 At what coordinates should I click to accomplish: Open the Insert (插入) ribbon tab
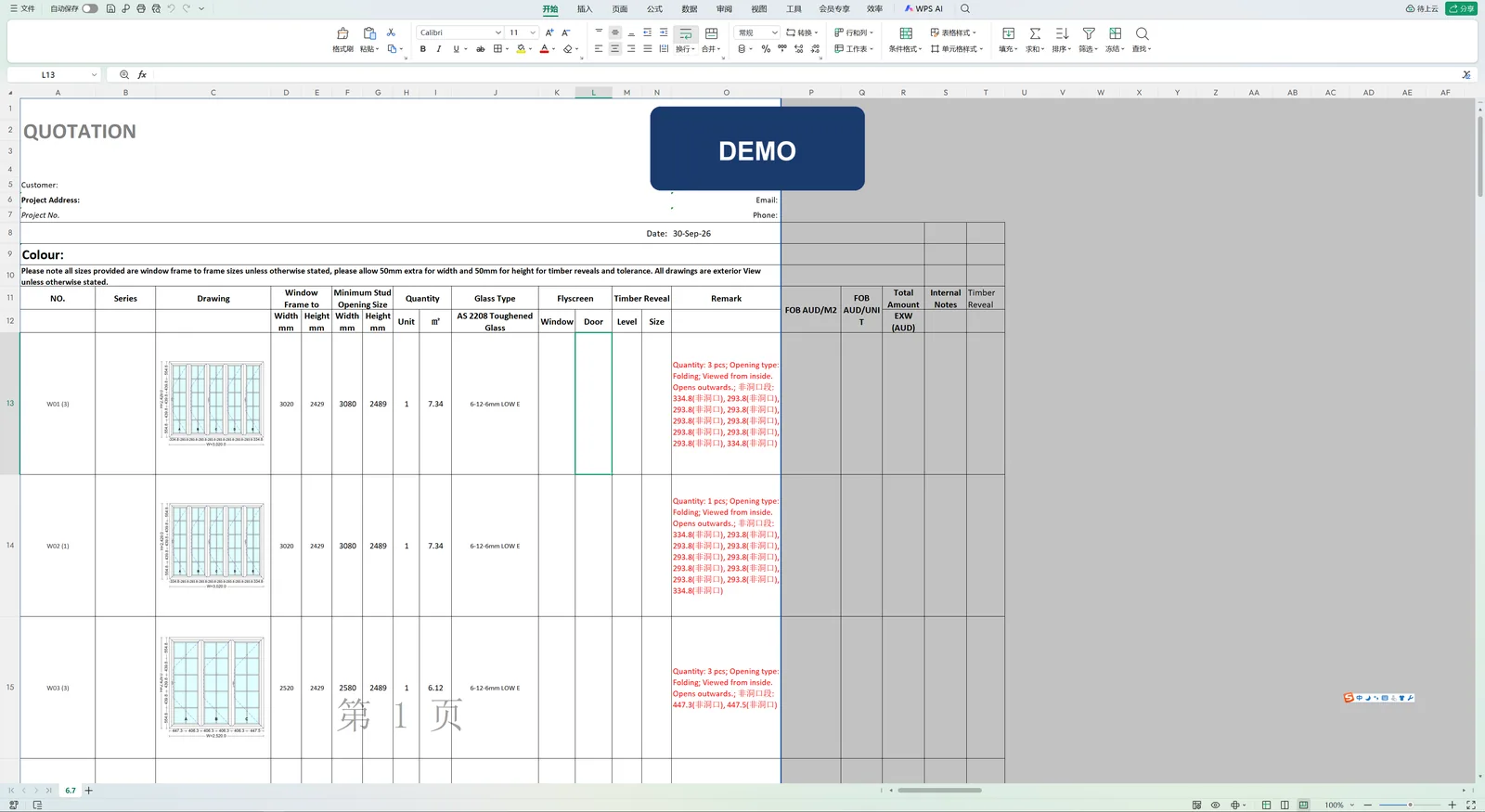(585, 8)
